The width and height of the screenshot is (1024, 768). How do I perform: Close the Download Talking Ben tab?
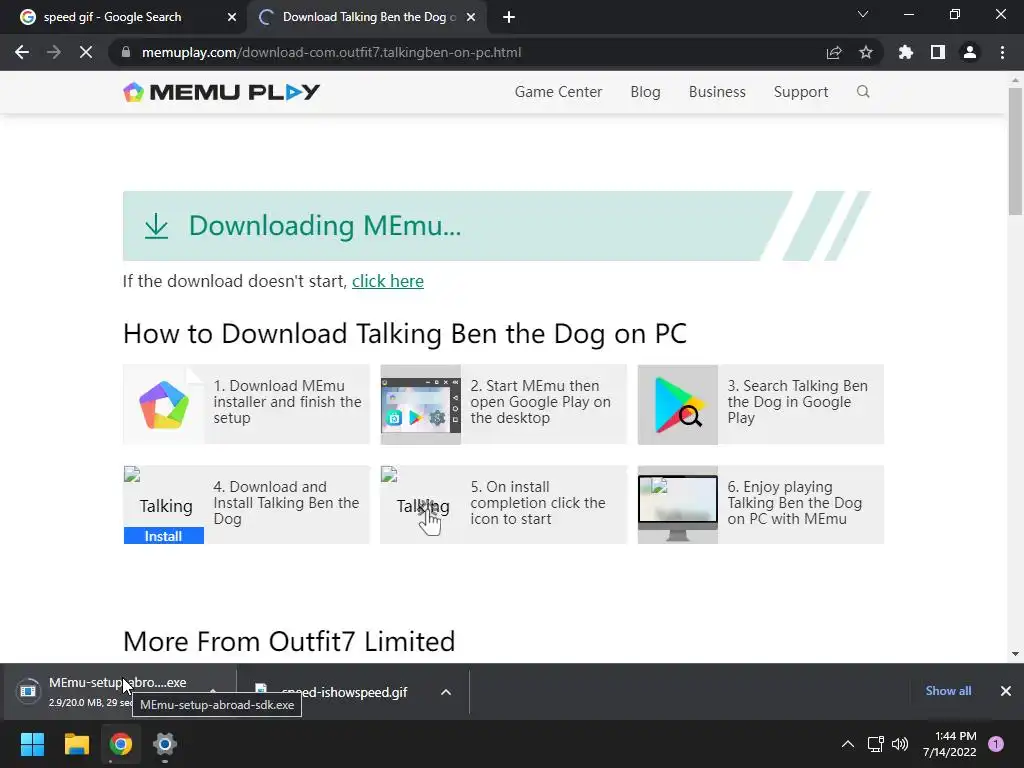(471, 17)
